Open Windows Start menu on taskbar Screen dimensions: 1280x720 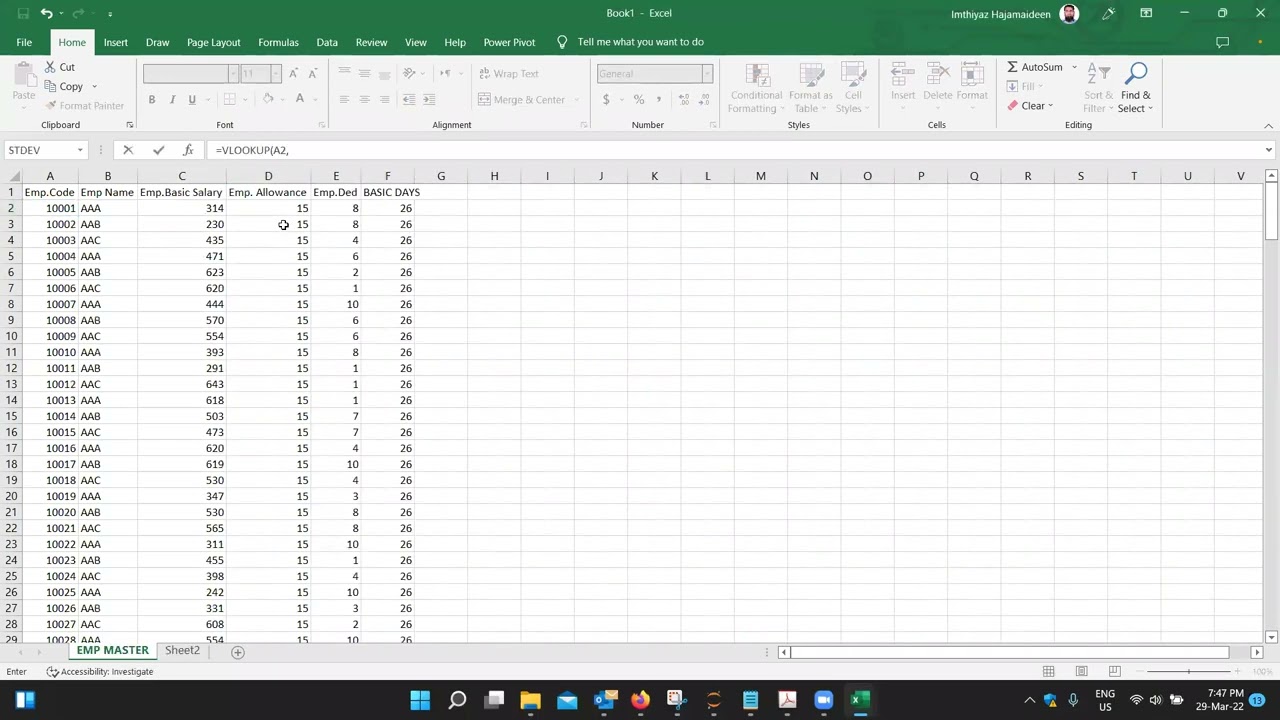(420, 700)
